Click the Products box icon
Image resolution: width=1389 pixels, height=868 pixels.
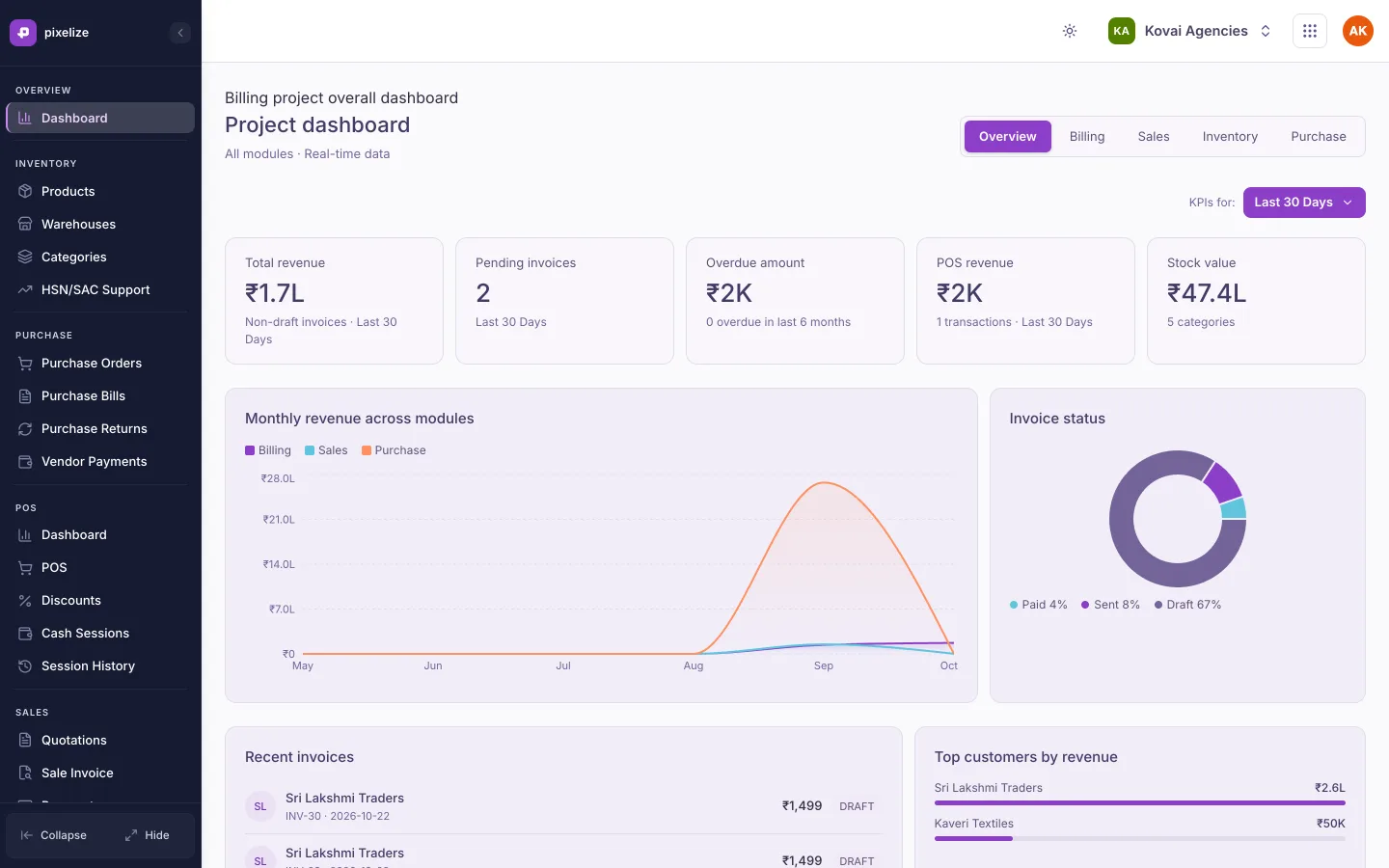[x=25, y=191]
